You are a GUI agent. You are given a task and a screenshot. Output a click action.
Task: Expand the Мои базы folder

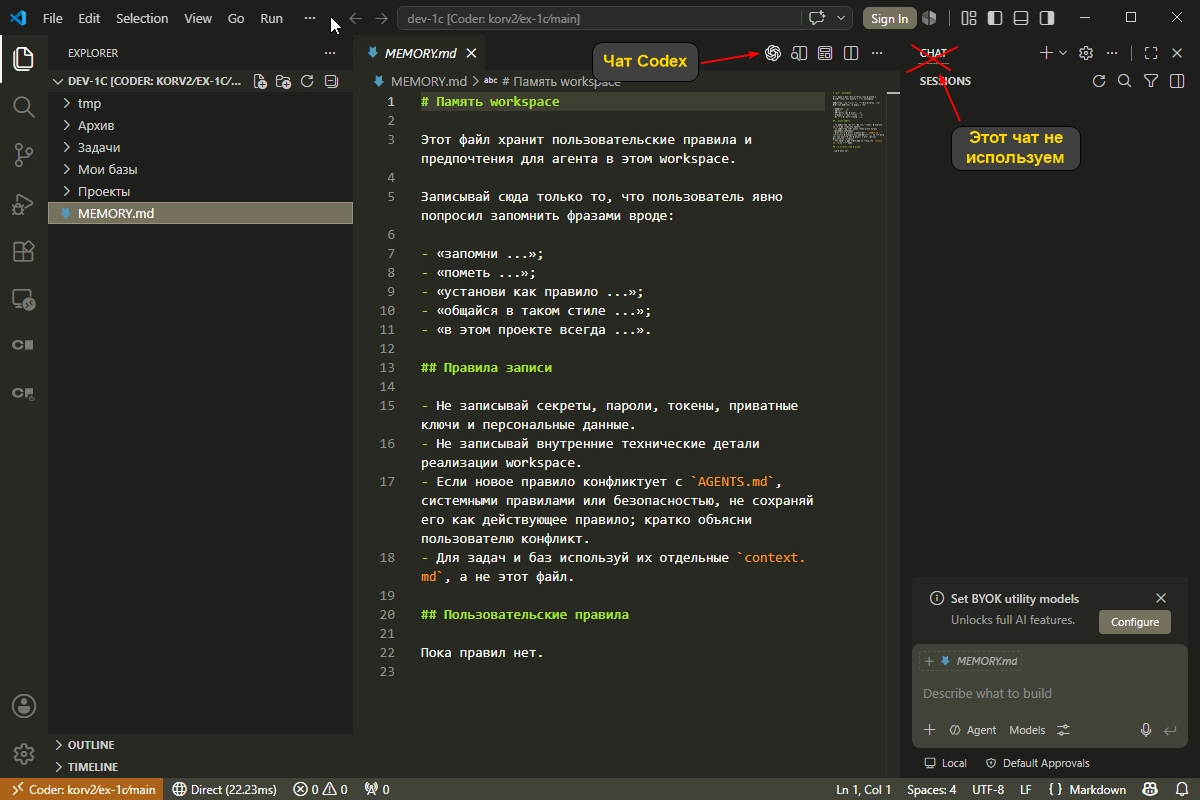(x=200, y=169)
